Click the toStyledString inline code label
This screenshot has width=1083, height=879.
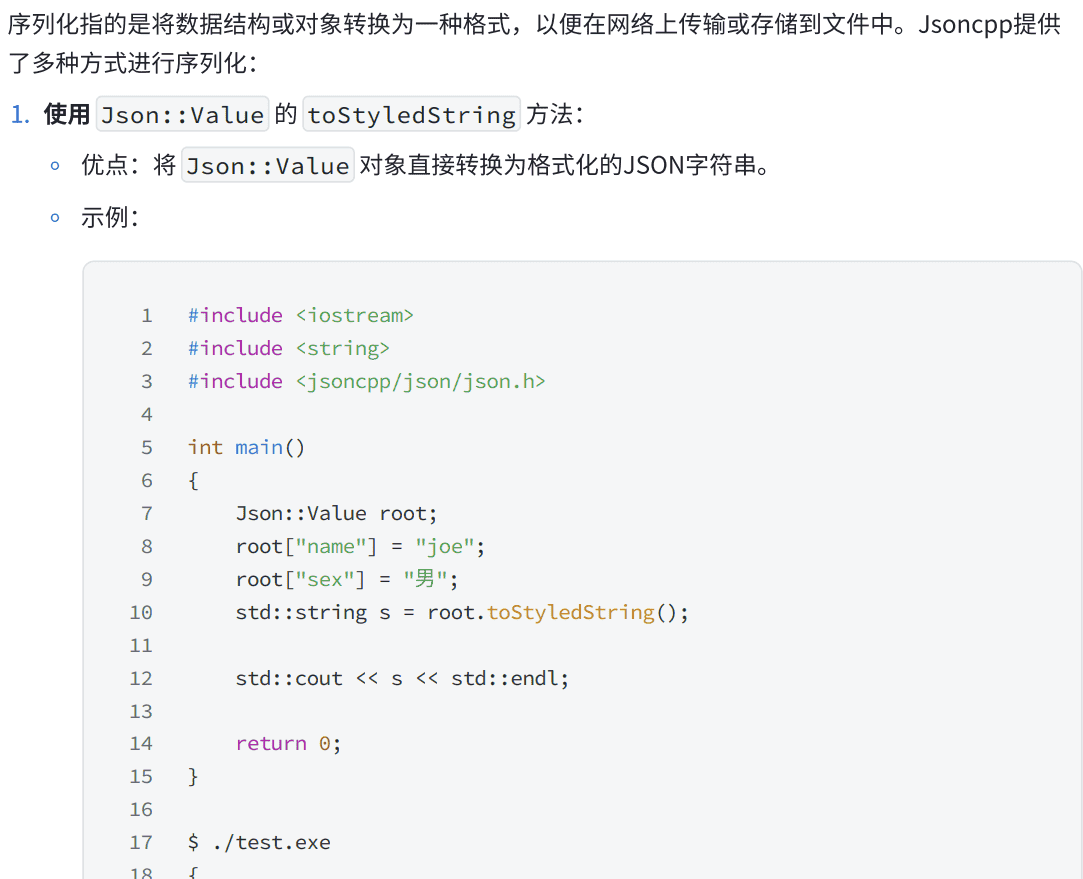(411, 115)
